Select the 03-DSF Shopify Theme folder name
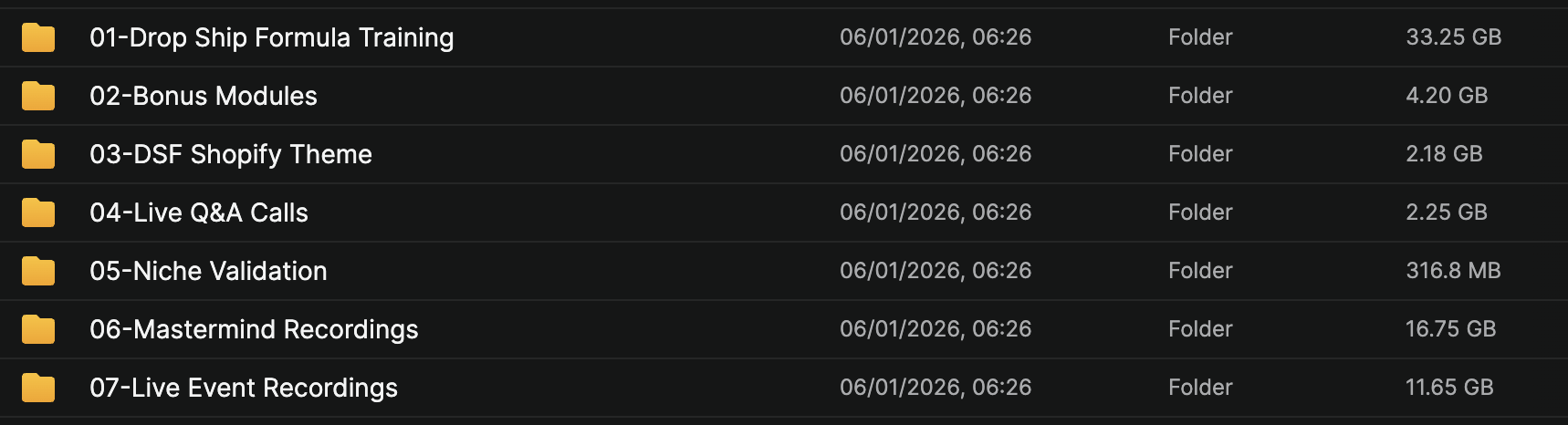The height and width of the screenshot is (425, 1568). click(x=231, y=154)
